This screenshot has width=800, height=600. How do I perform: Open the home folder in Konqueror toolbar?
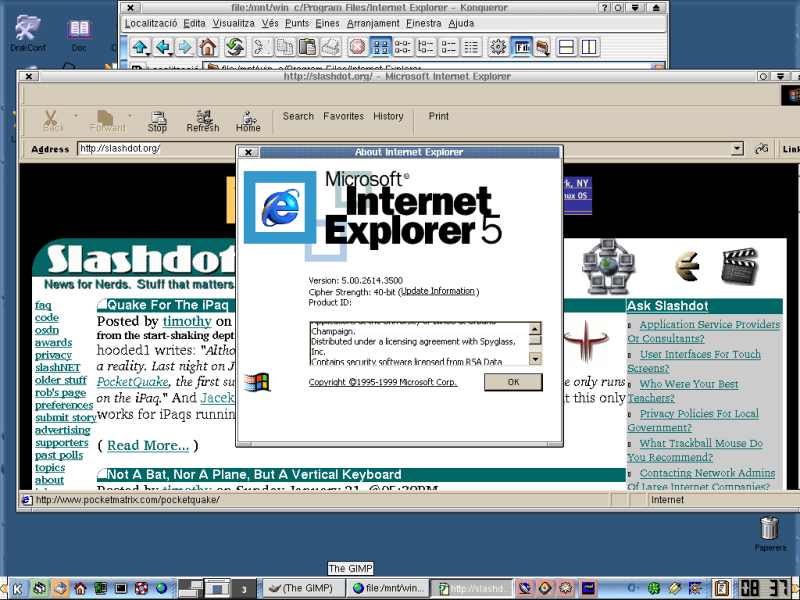[208, 47]
